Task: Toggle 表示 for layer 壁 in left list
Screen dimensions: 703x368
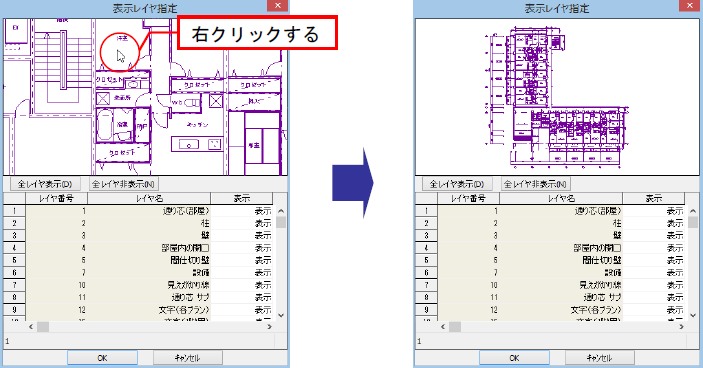Action: click(242, 235)
